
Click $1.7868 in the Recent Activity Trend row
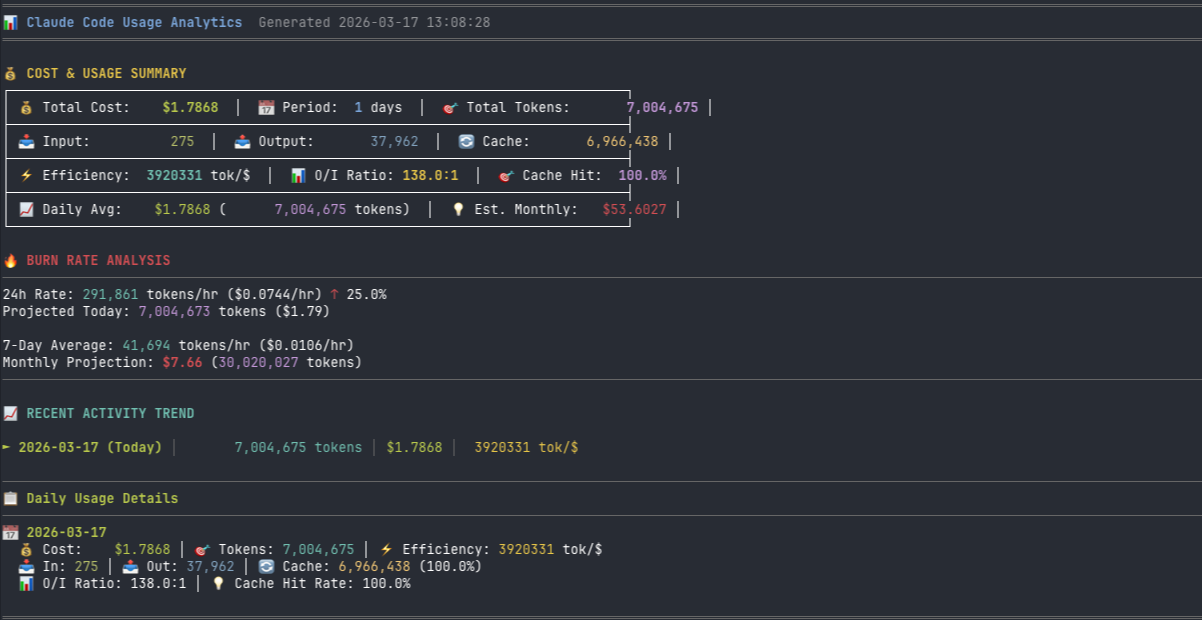pos(414,448)
